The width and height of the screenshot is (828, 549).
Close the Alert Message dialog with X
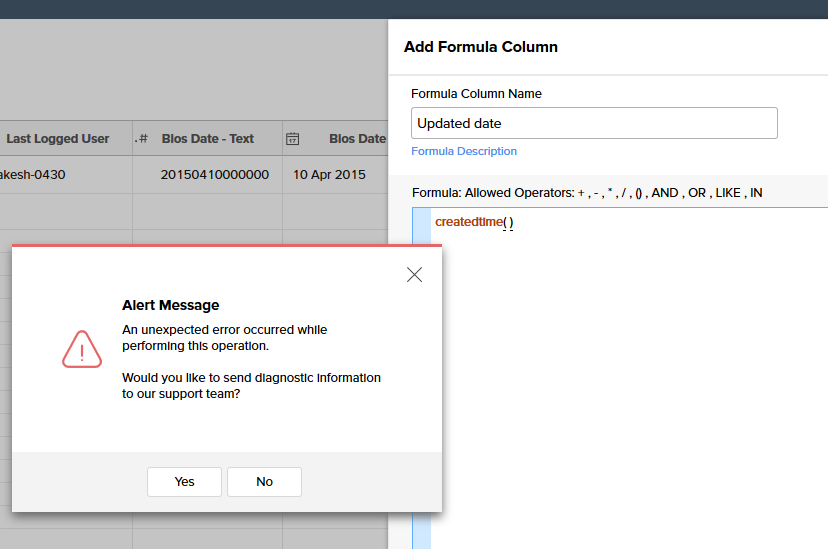pyautogui.click(x=414, y=275)
